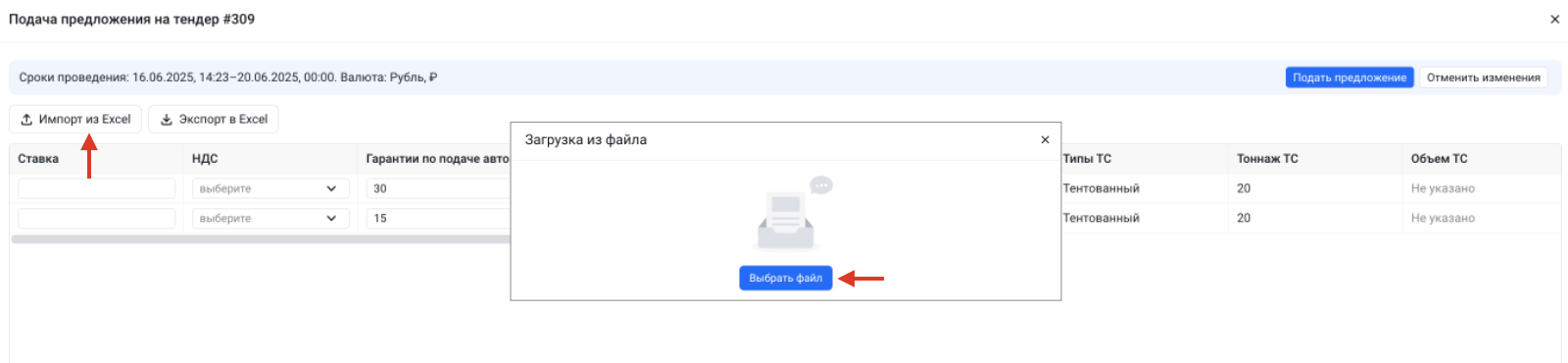Click the Ставка input in first row

coord(97,188)
